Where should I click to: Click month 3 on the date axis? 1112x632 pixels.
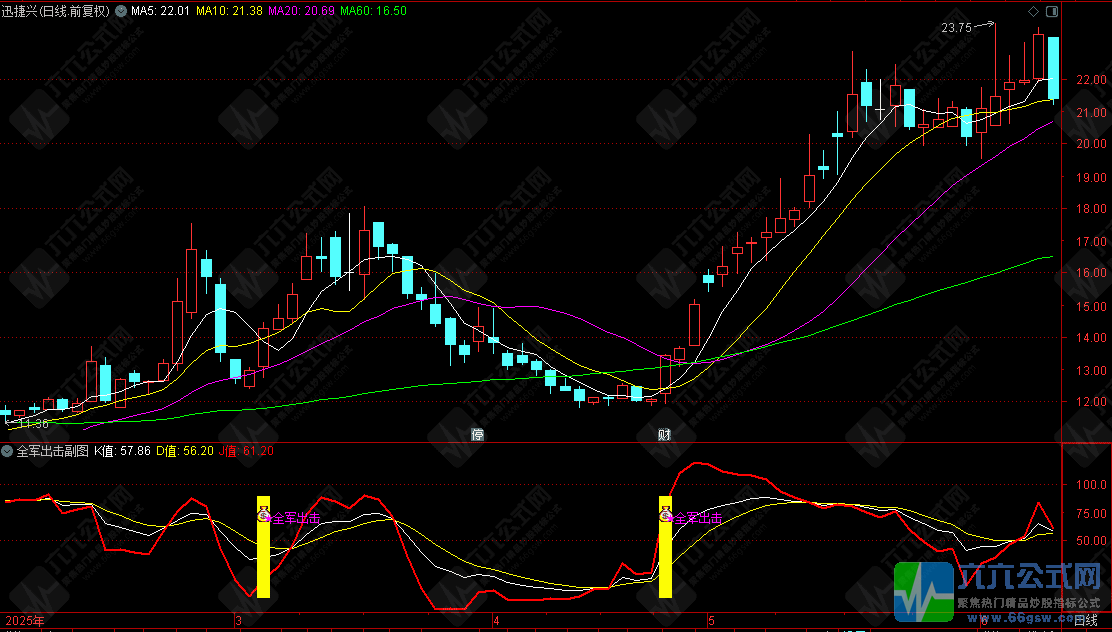click(238, 621)
